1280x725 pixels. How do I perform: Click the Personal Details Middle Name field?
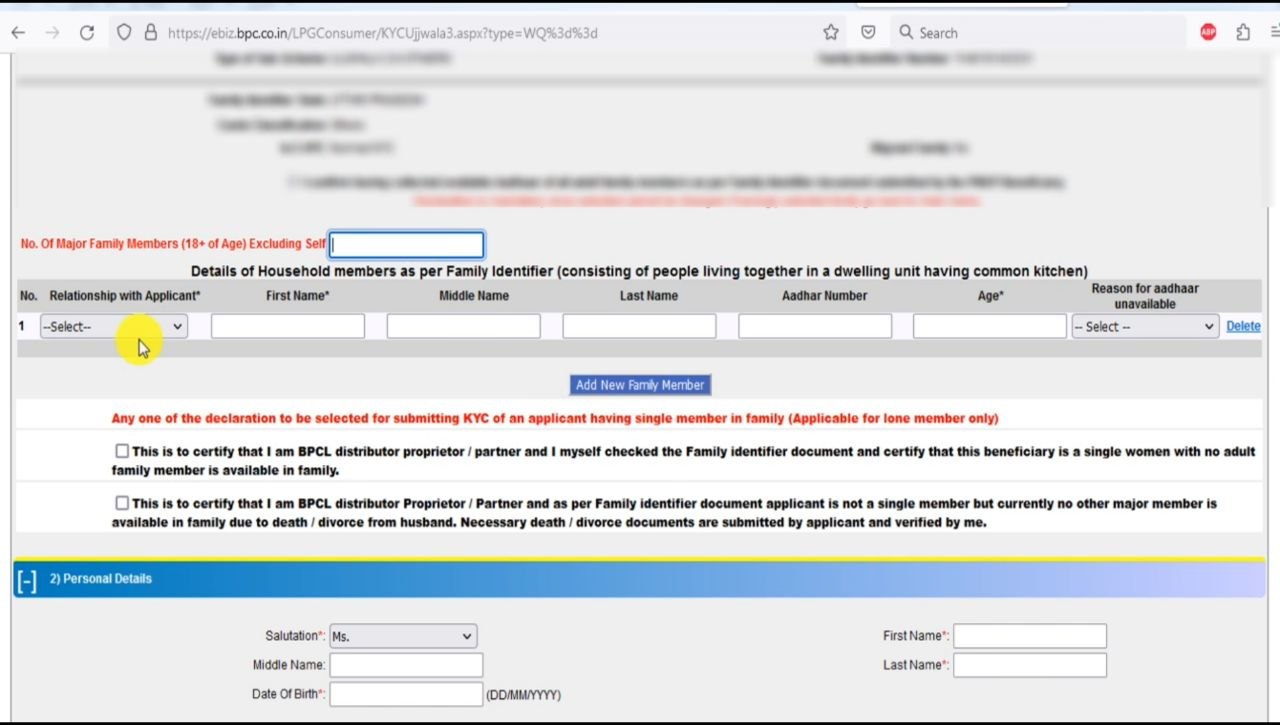(x=406, y=665)
